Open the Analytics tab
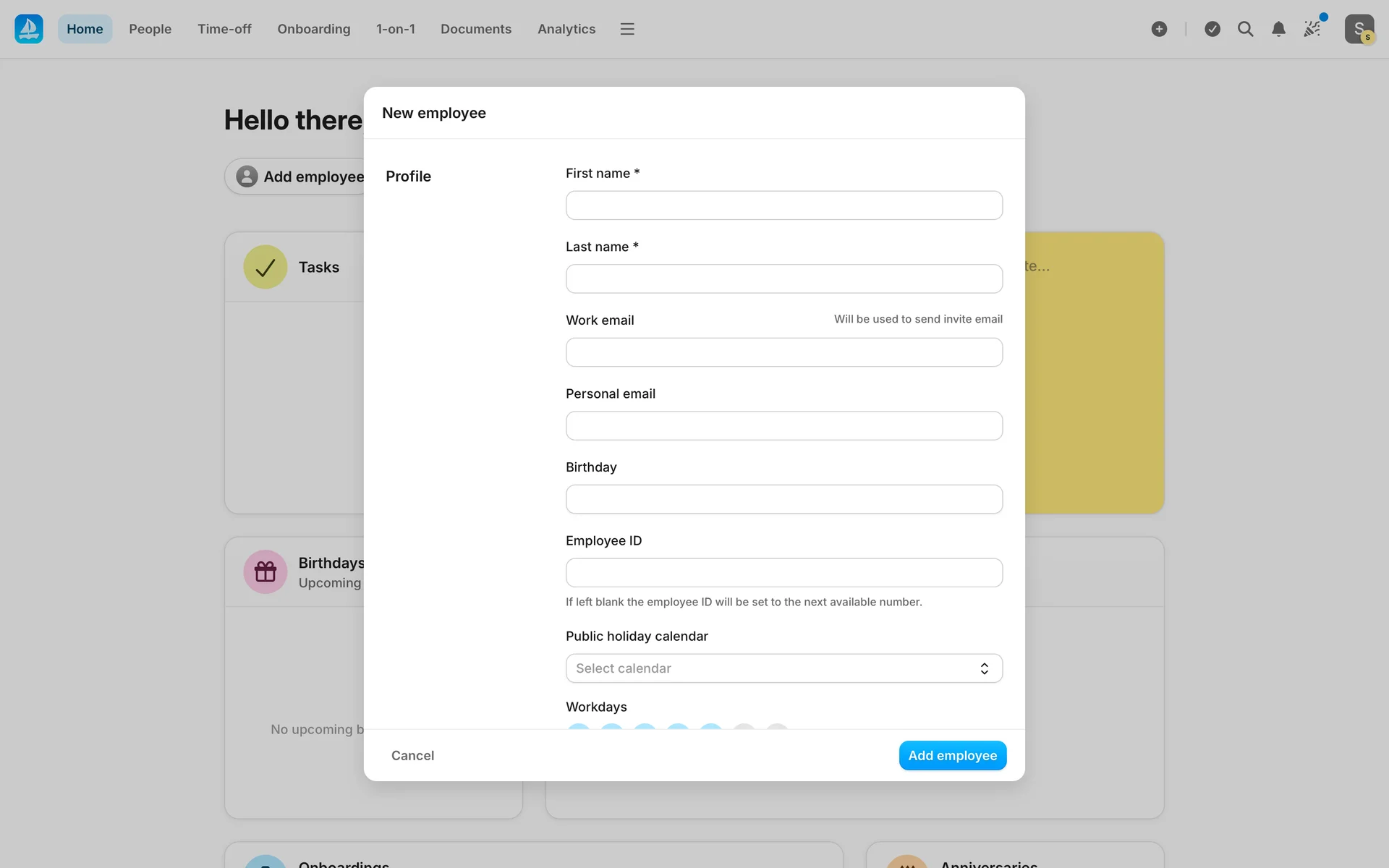This screenshot has width=1389, height=868. (x=566, y=29)
